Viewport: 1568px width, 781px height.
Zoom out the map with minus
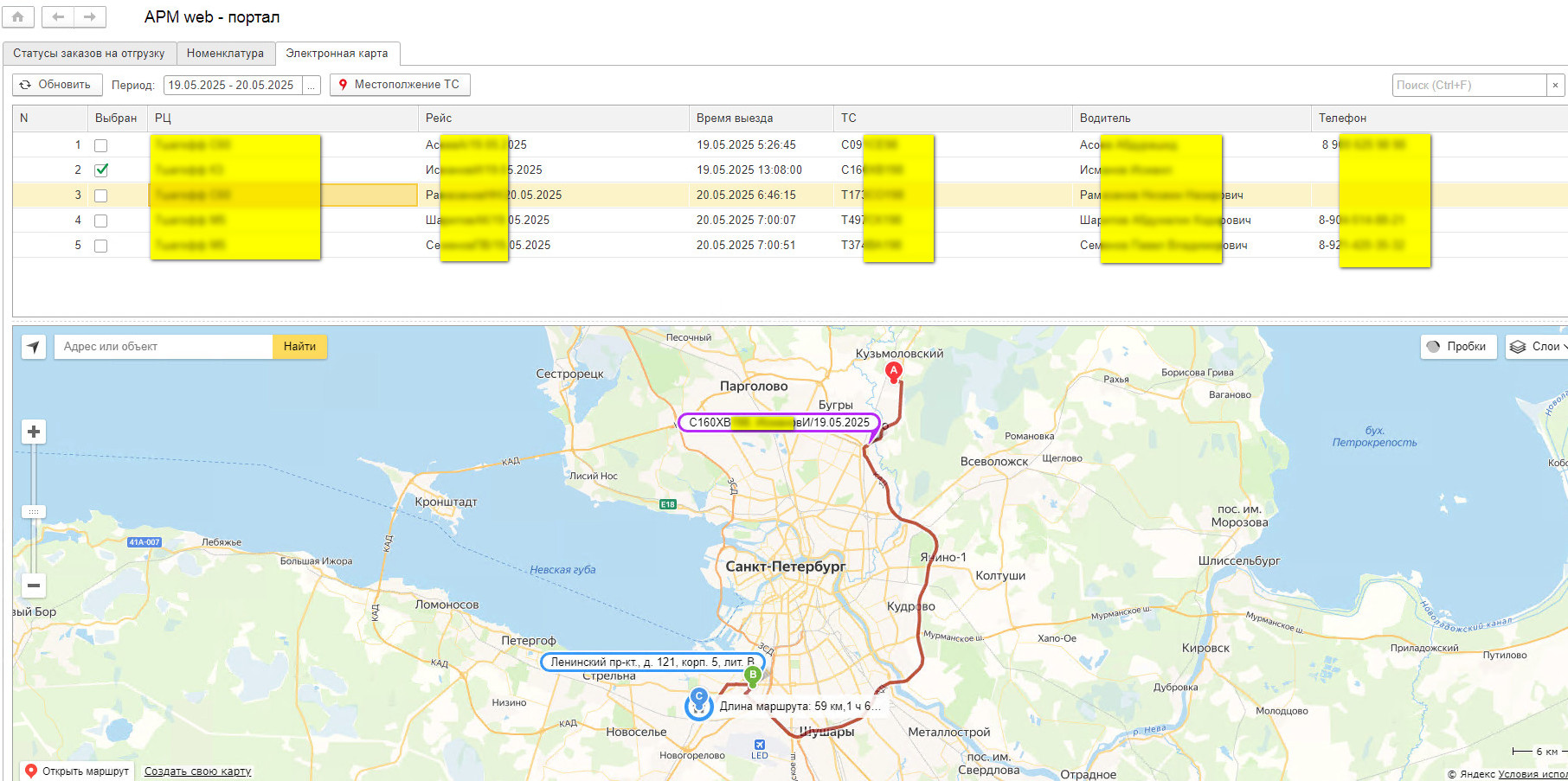click(x=34, y=586)
